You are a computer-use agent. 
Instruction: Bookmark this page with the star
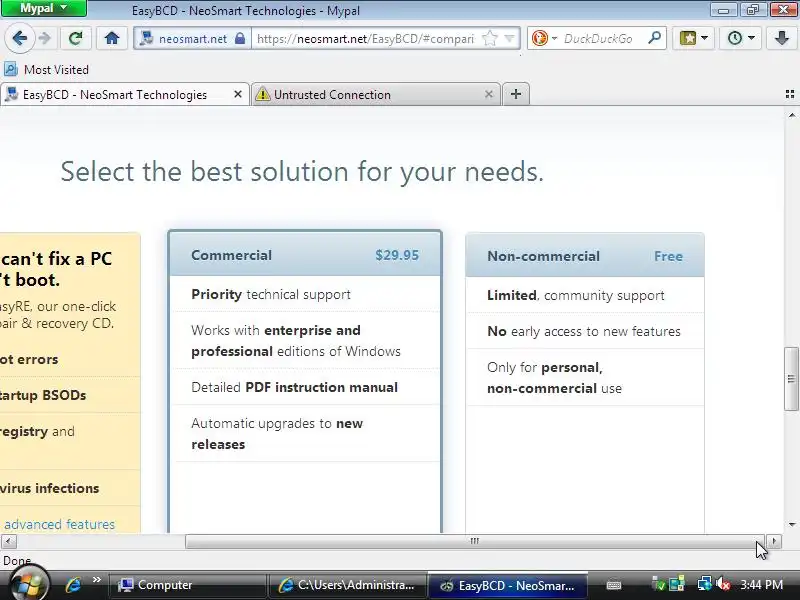click(x=490, y=39)
